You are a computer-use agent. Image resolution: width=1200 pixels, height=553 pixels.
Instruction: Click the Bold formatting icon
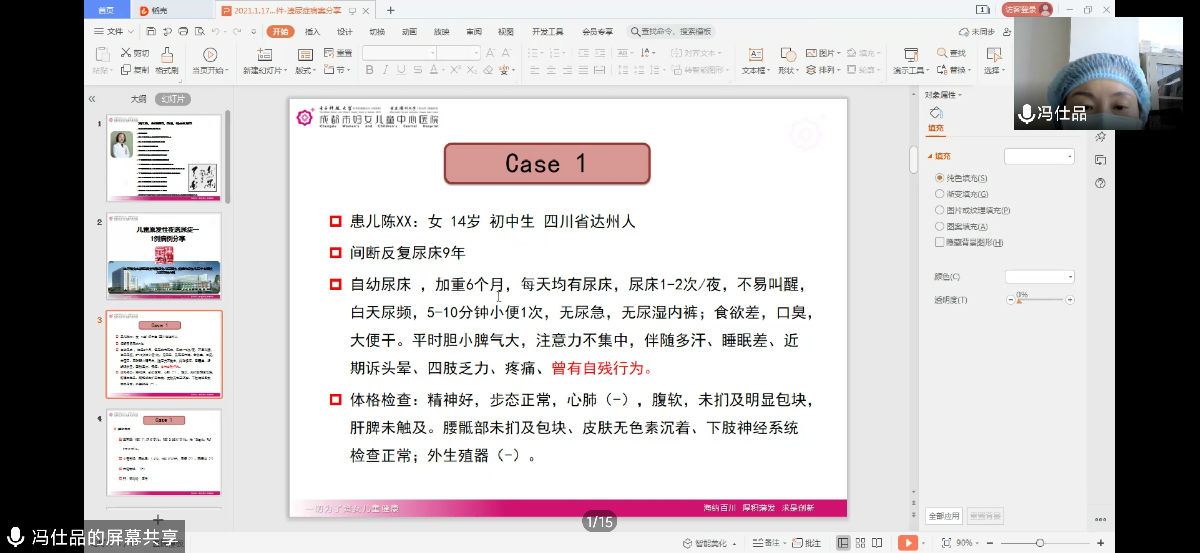pyautogui.click(x=370, y=70)
